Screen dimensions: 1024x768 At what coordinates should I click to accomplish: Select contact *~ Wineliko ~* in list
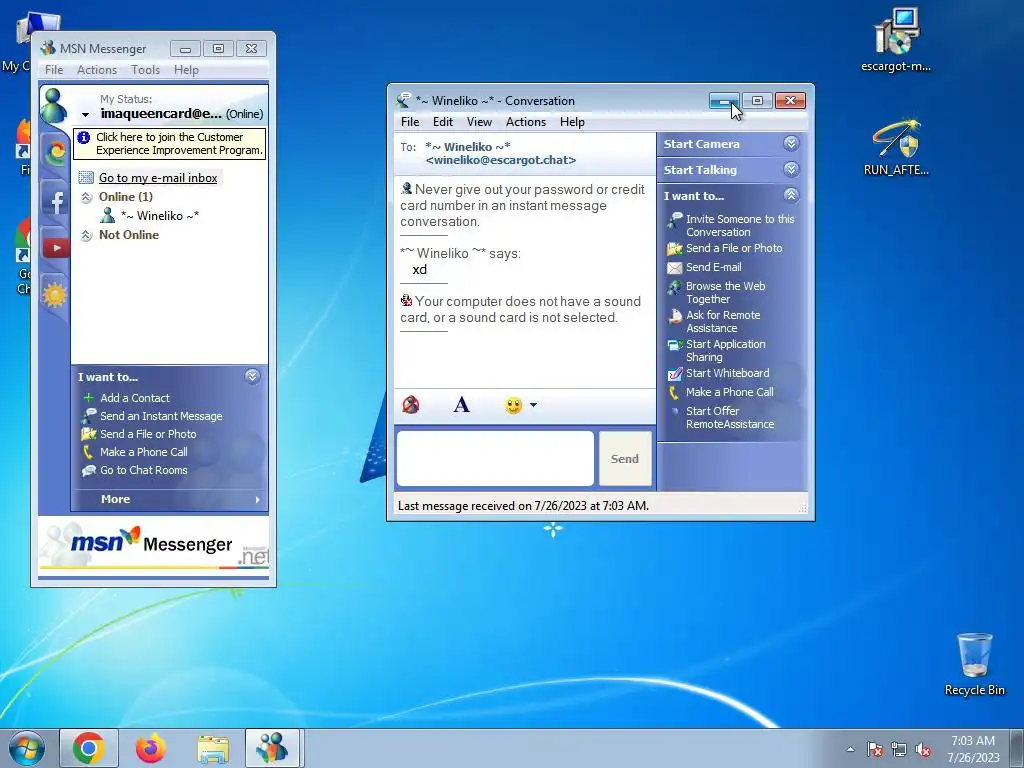tap(159, 216)
